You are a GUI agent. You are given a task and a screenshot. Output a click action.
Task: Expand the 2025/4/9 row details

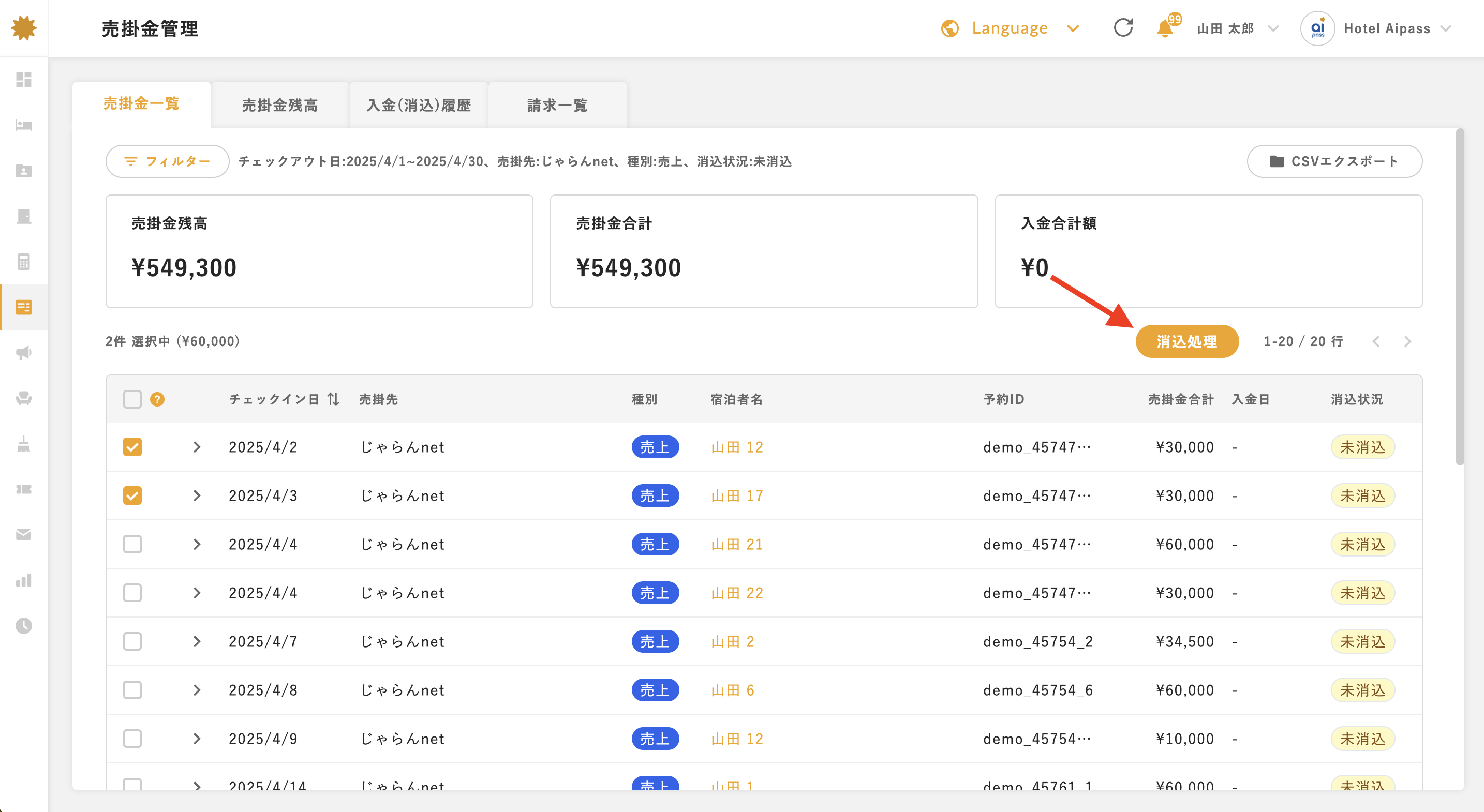click(x=197, y=738)
